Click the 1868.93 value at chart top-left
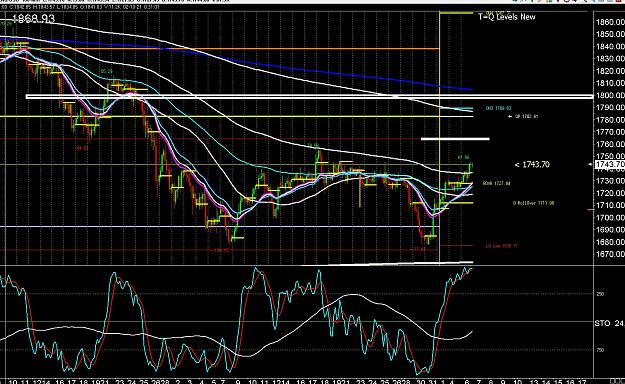 33,18
